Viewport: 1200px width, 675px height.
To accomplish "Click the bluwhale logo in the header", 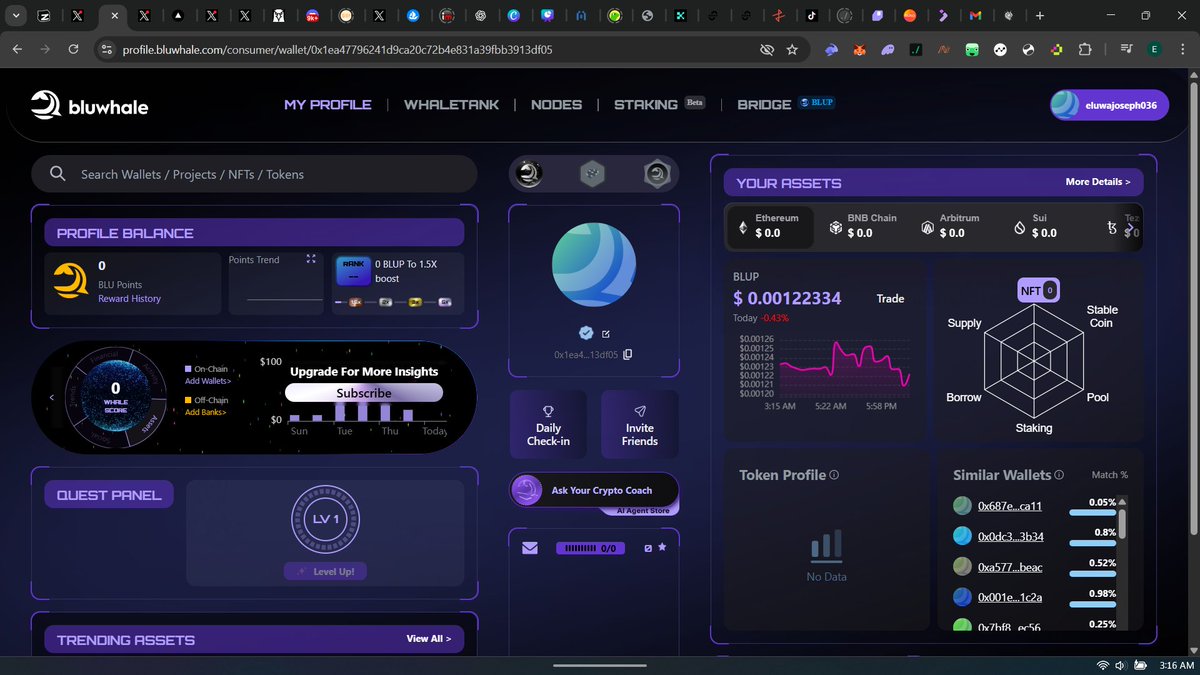I will coord(89,105).
